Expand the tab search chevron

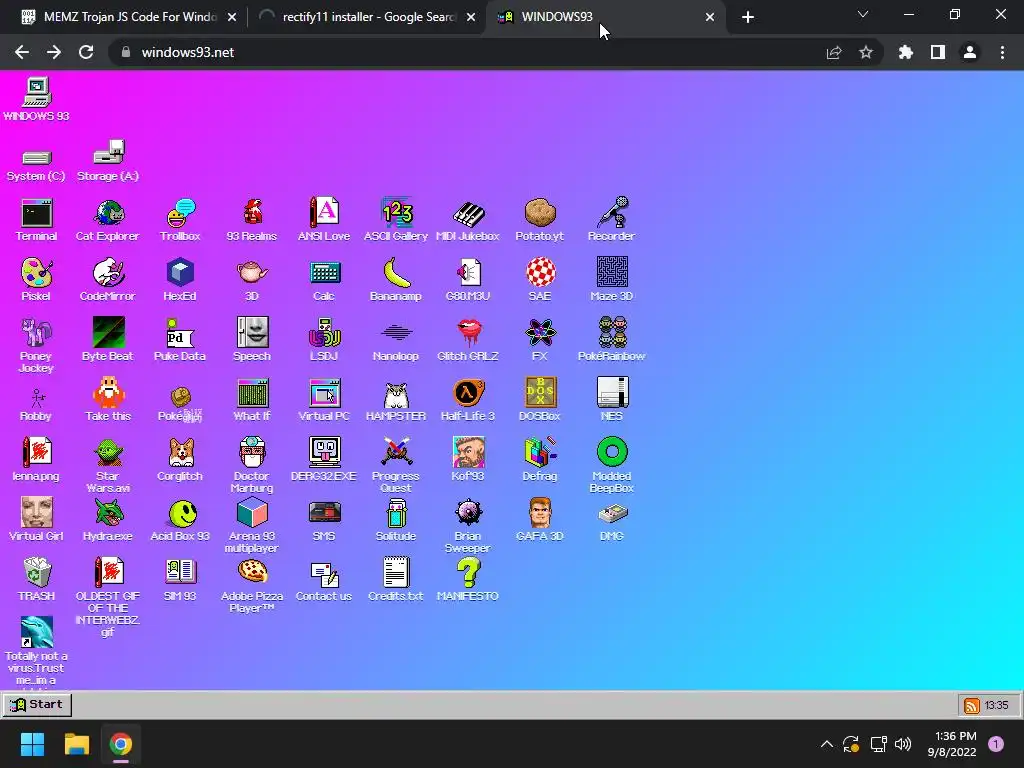863,14
